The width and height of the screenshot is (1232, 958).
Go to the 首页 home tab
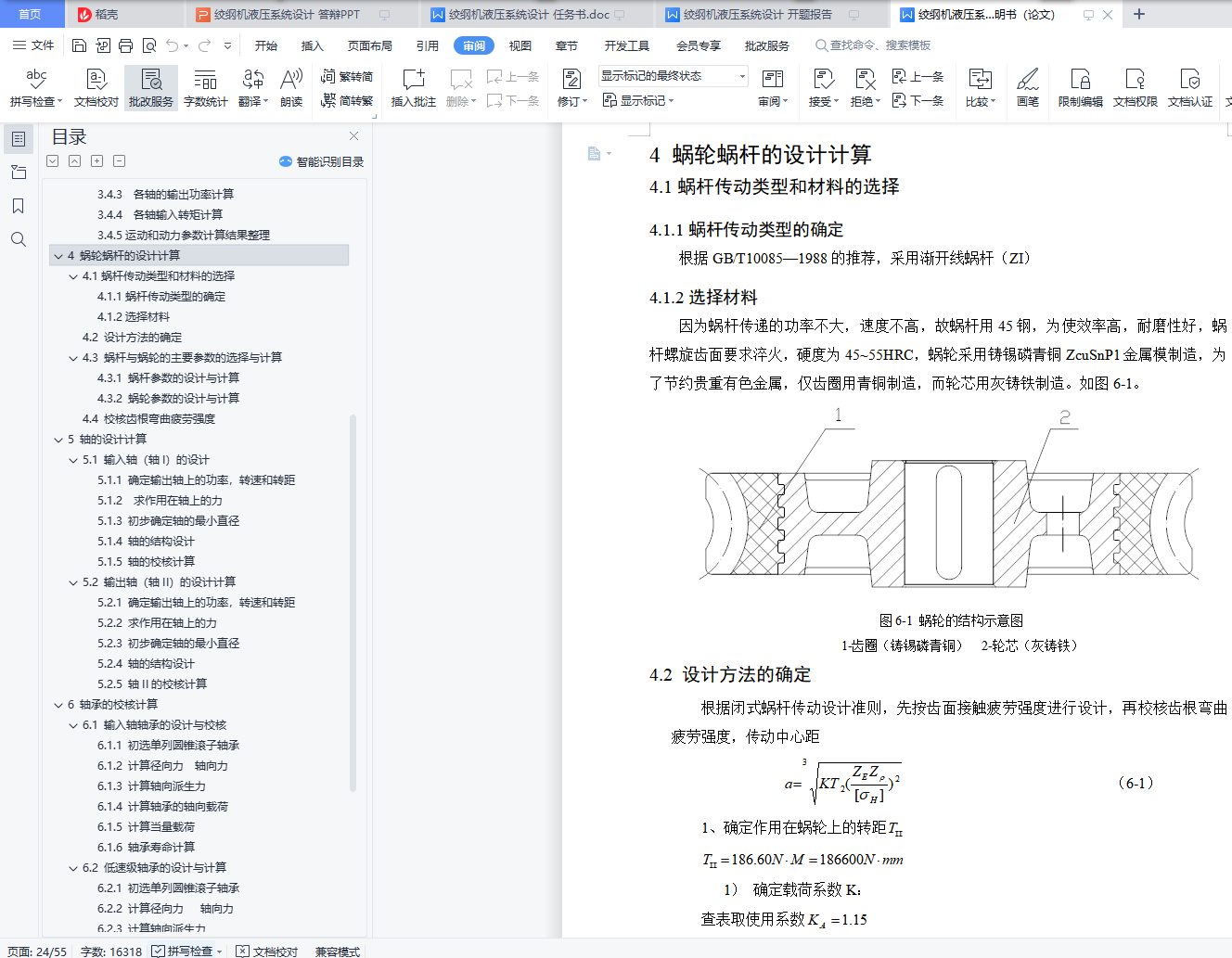(x=31, y=14)
